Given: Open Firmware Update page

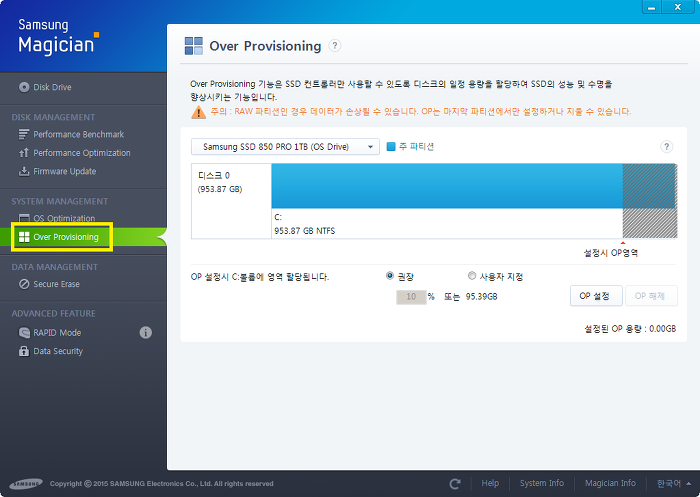Looking at the screenshot, I should click(65, 171).
